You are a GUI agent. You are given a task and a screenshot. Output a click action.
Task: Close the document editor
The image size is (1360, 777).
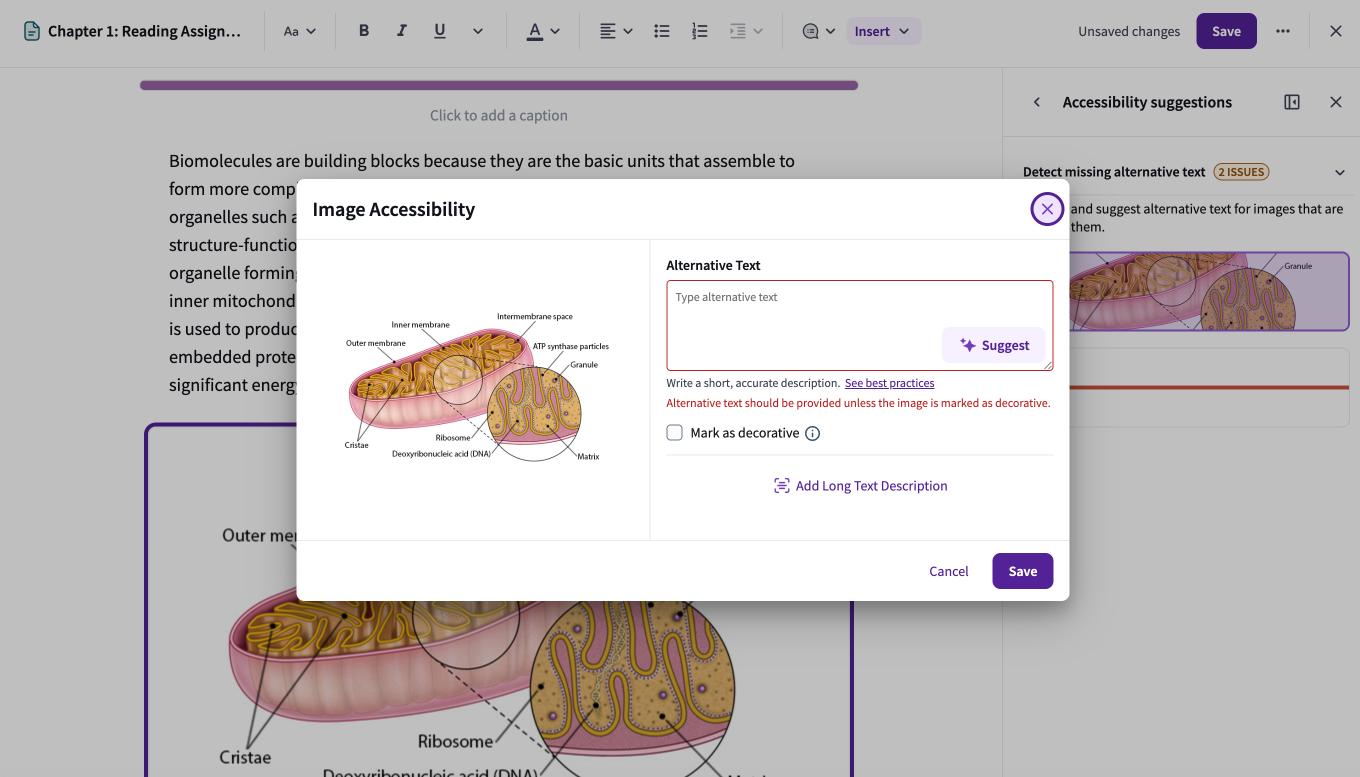pyautogui.click(x=1336, y=31)
